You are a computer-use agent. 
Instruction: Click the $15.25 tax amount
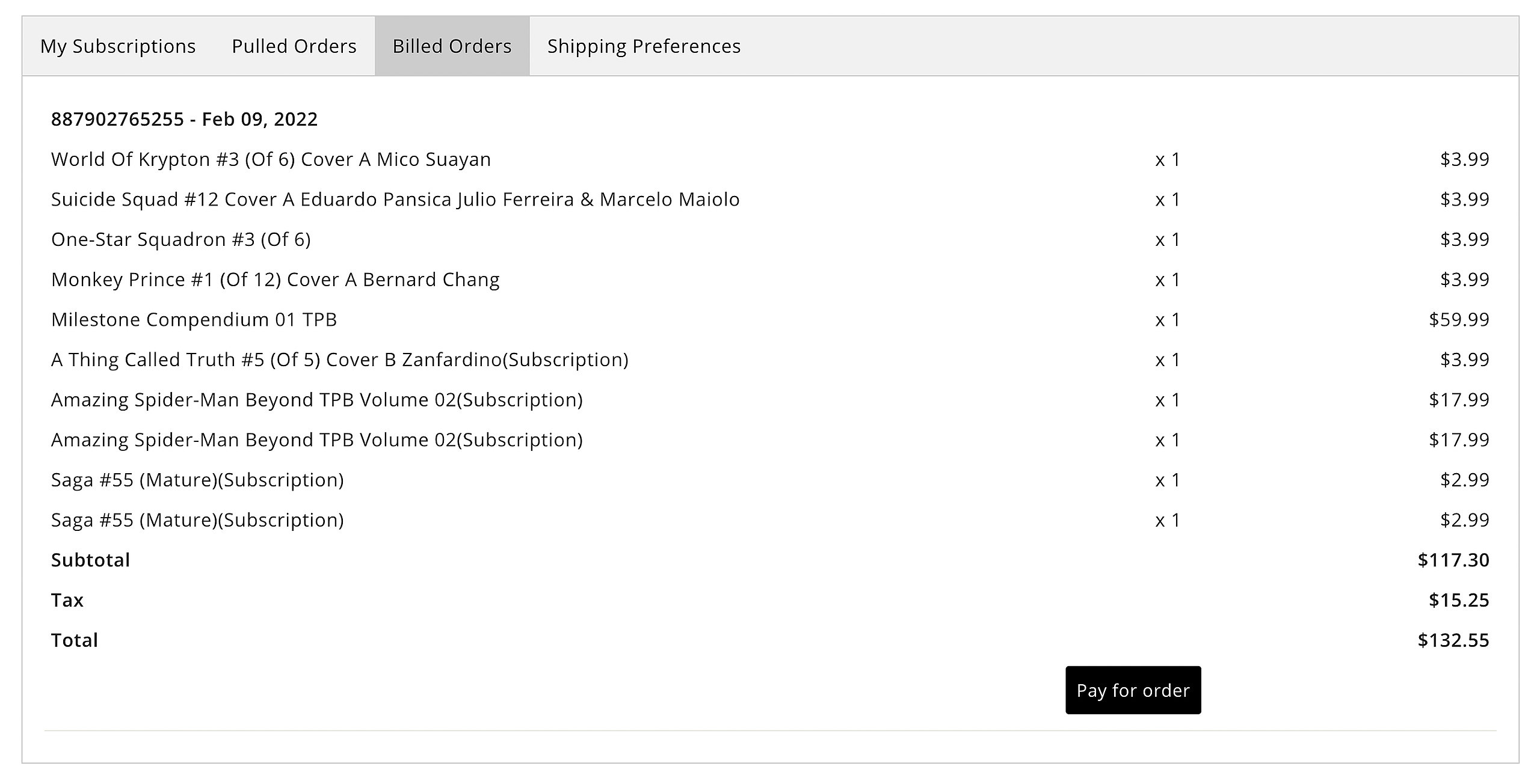click(1459, 600)
